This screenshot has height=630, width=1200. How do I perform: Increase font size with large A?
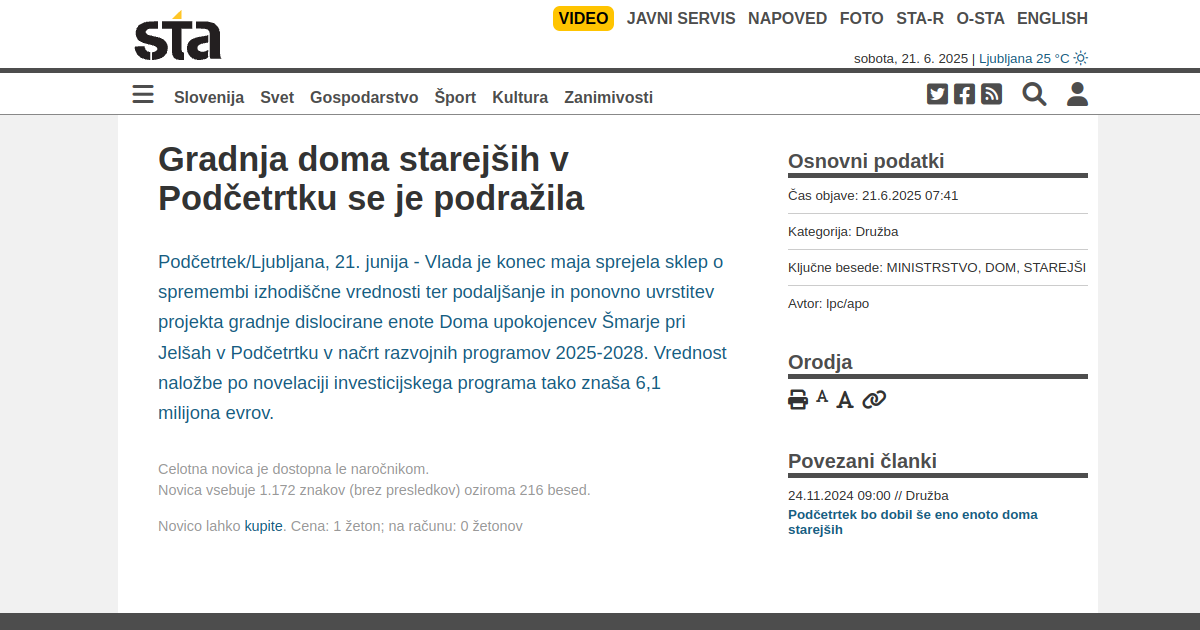click(845, 400)
